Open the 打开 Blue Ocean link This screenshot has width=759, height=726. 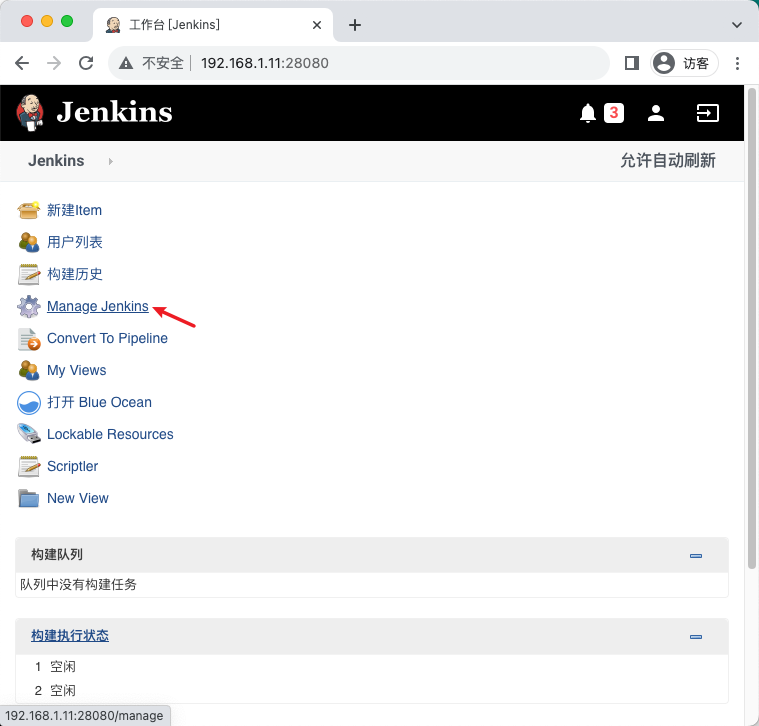99,402
